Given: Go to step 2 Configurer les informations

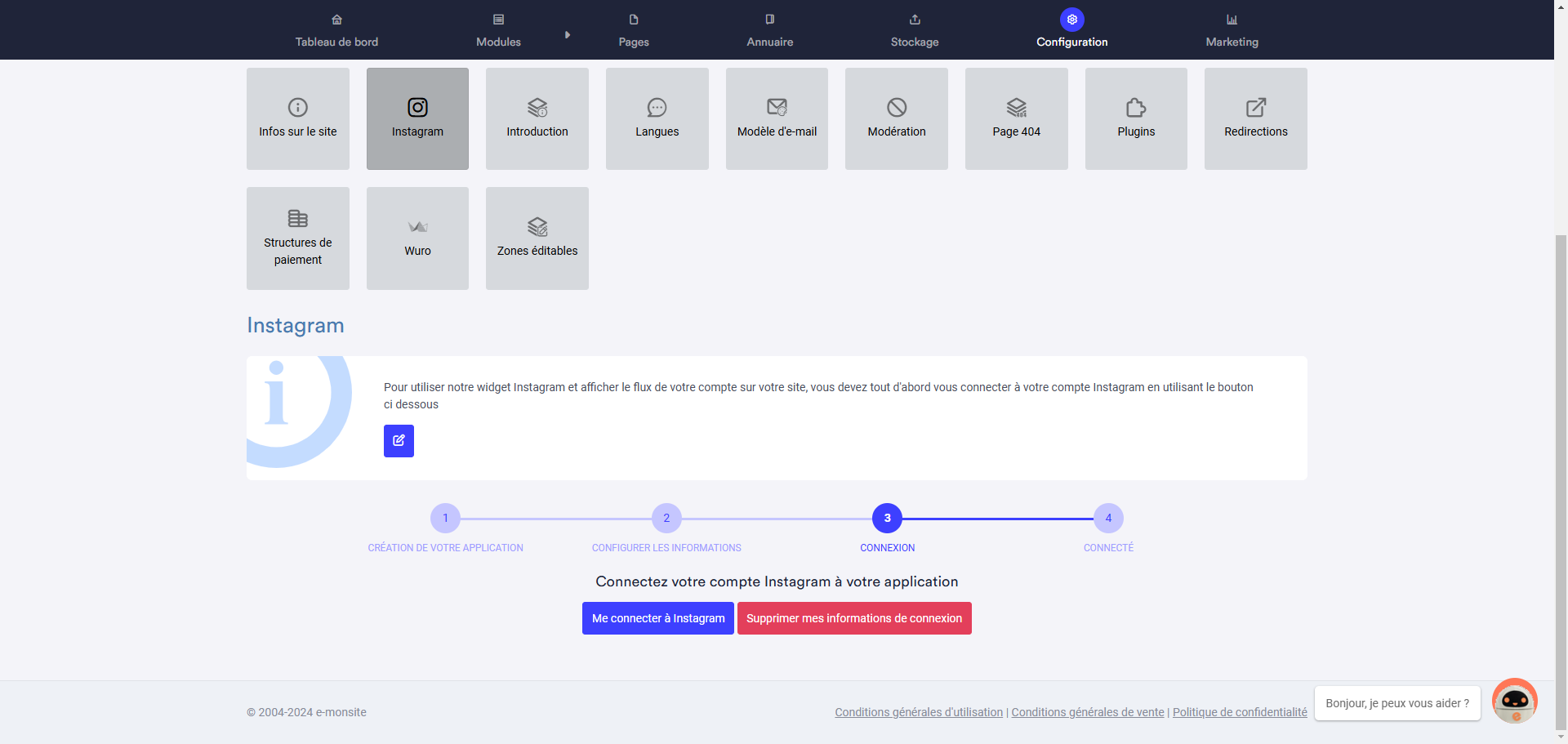Looking at the screenshot, I should coord(666,518).
